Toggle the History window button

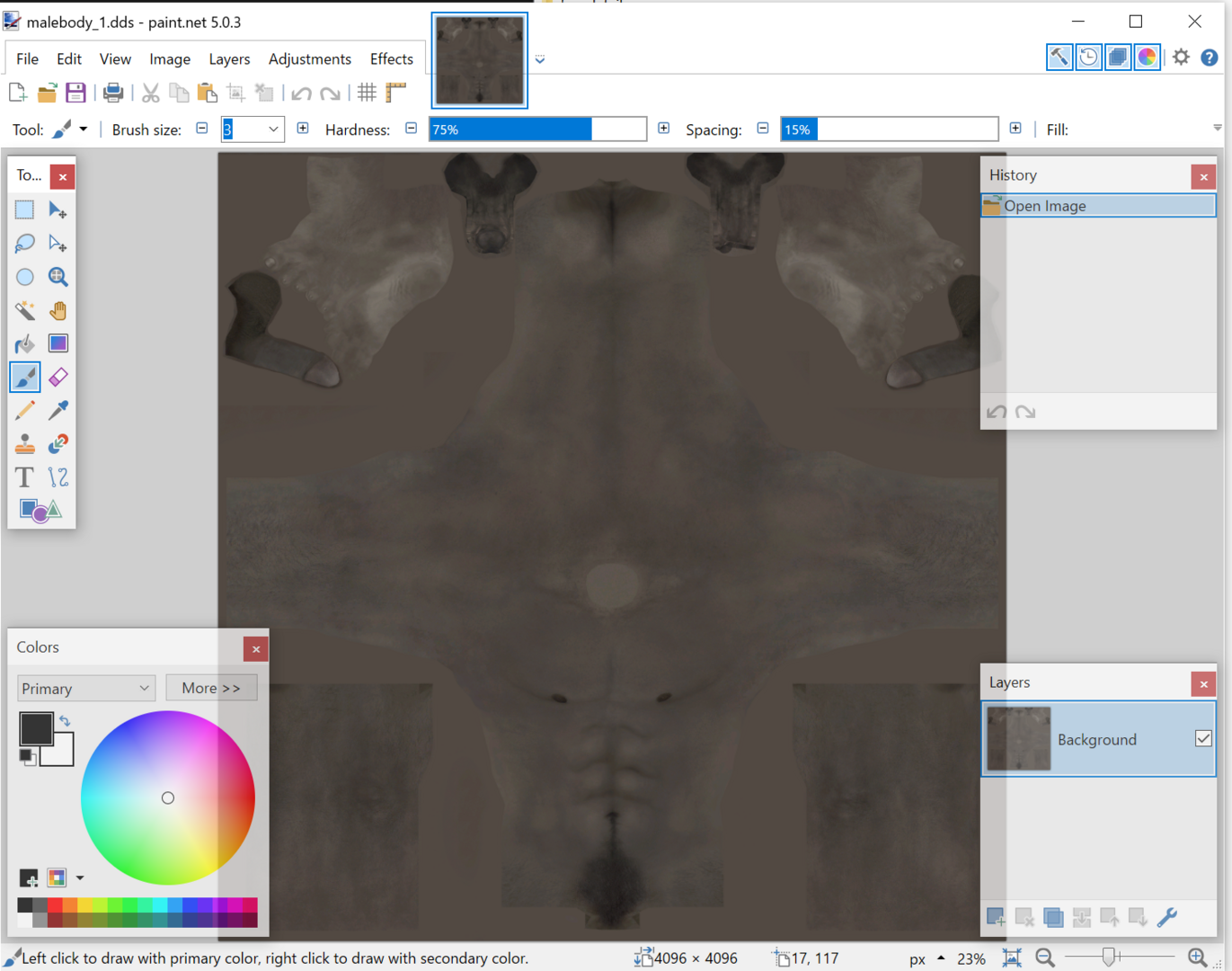point(1088,57)
